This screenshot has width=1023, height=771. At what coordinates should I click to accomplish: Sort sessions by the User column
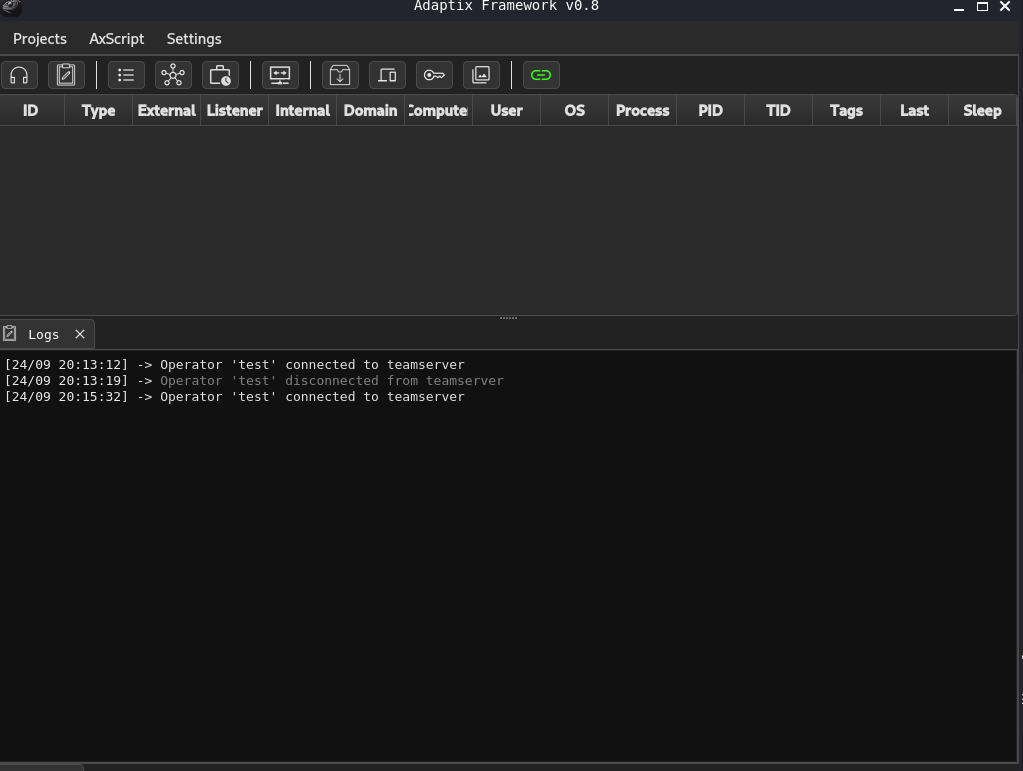[x=506, y=111]
